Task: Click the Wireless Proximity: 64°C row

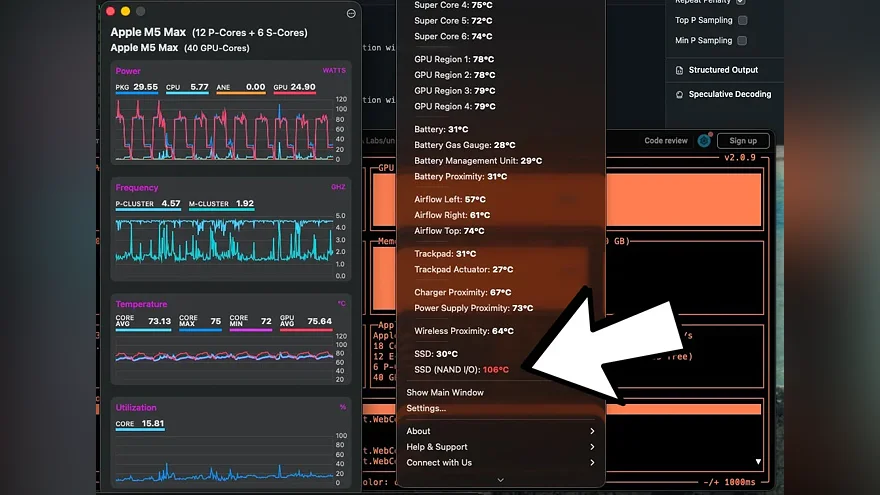Action: pos(464,331)
